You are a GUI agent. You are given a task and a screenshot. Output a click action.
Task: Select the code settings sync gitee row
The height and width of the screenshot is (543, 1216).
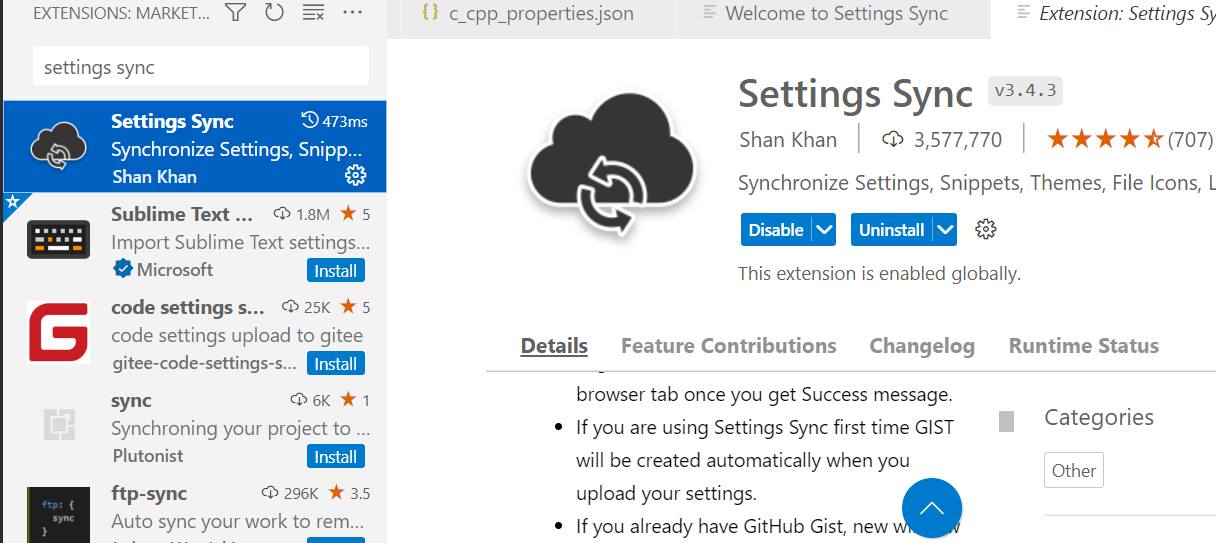click(x=194, y=333)
